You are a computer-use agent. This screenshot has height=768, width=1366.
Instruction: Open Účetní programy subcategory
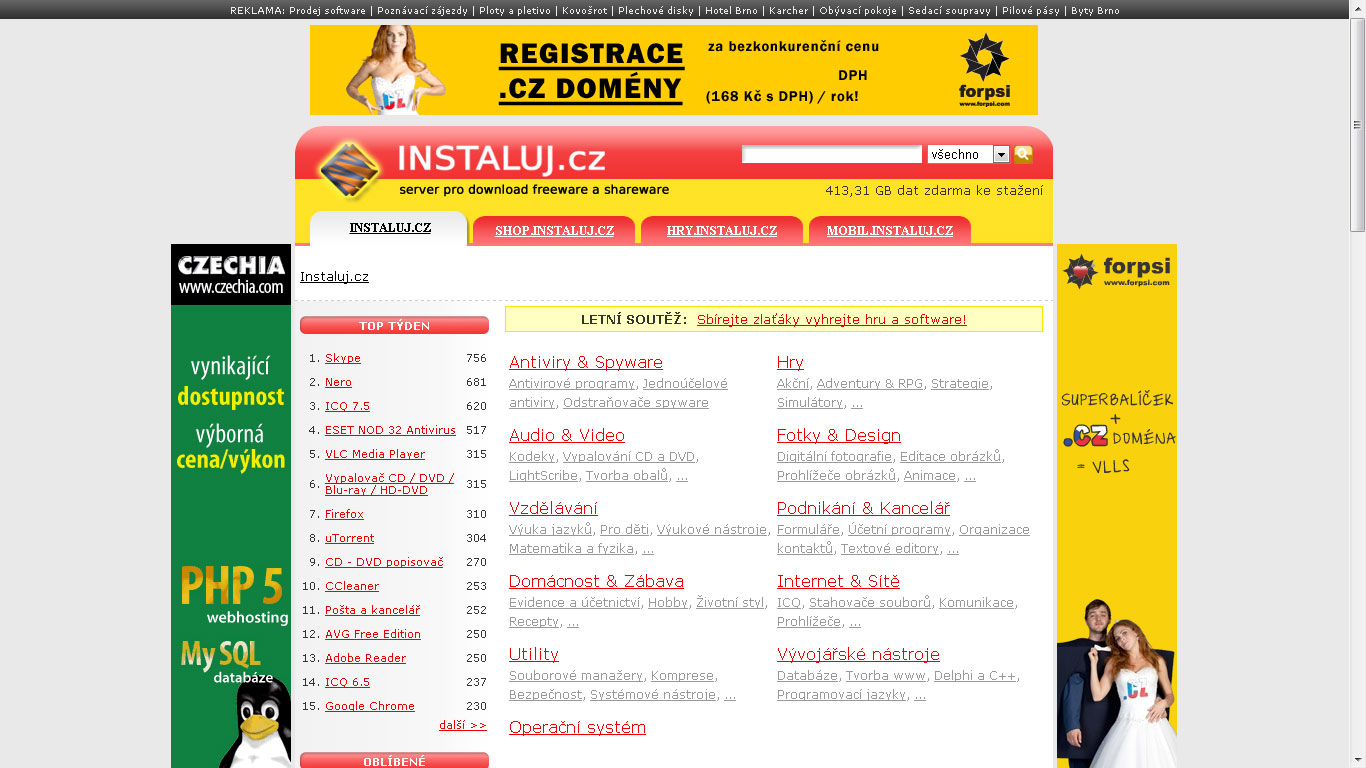point(900,530)
